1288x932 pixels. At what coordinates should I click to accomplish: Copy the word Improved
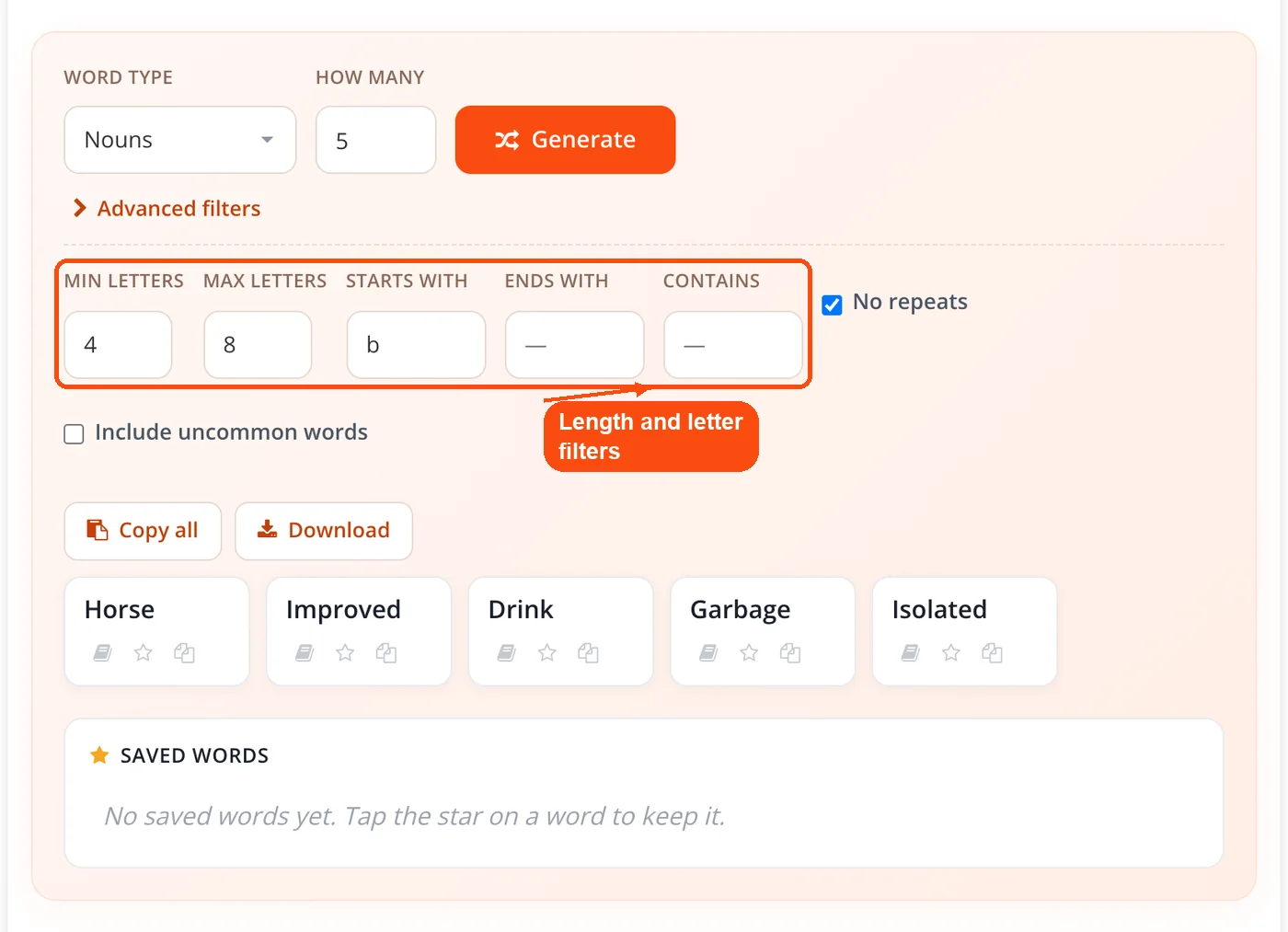point(386,652)
